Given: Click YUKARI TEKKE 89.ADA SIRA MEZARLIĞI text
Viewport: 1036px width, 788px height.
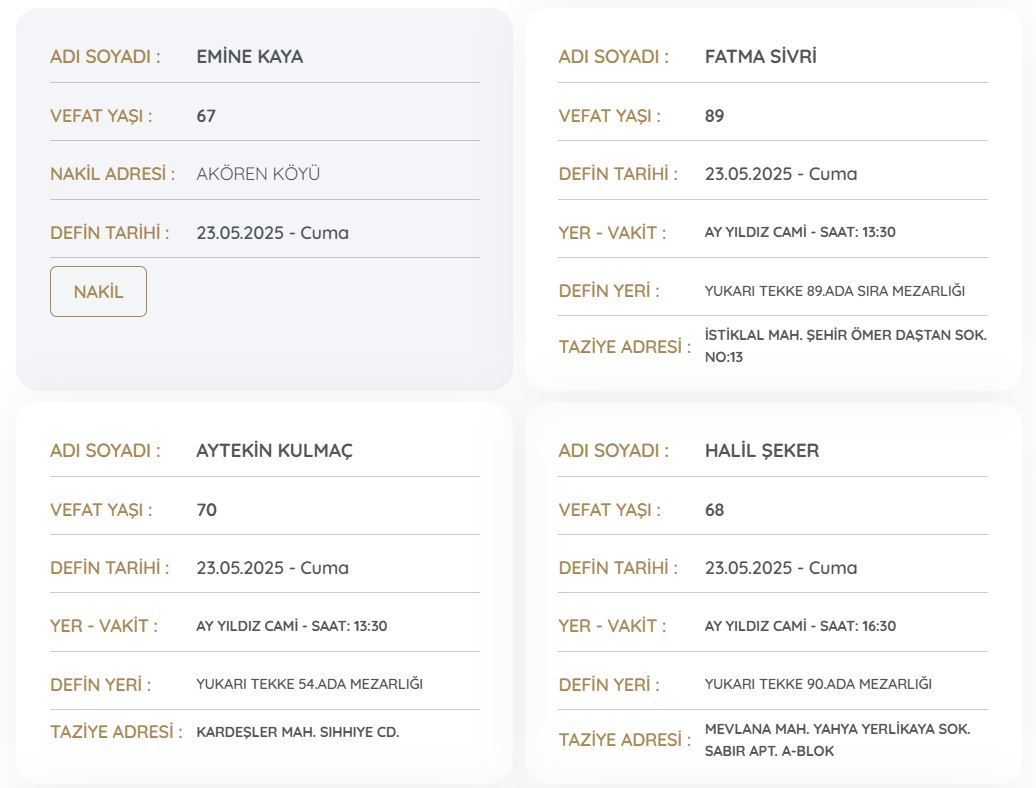Looking at the screenshot, I should (834, 292).
